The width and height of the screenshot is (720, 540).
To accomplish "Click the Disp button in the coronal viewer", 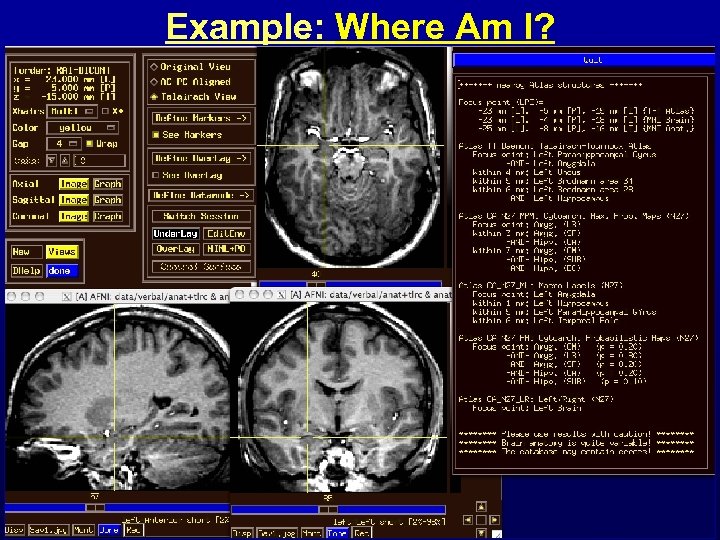I will [x=242, y=533].
